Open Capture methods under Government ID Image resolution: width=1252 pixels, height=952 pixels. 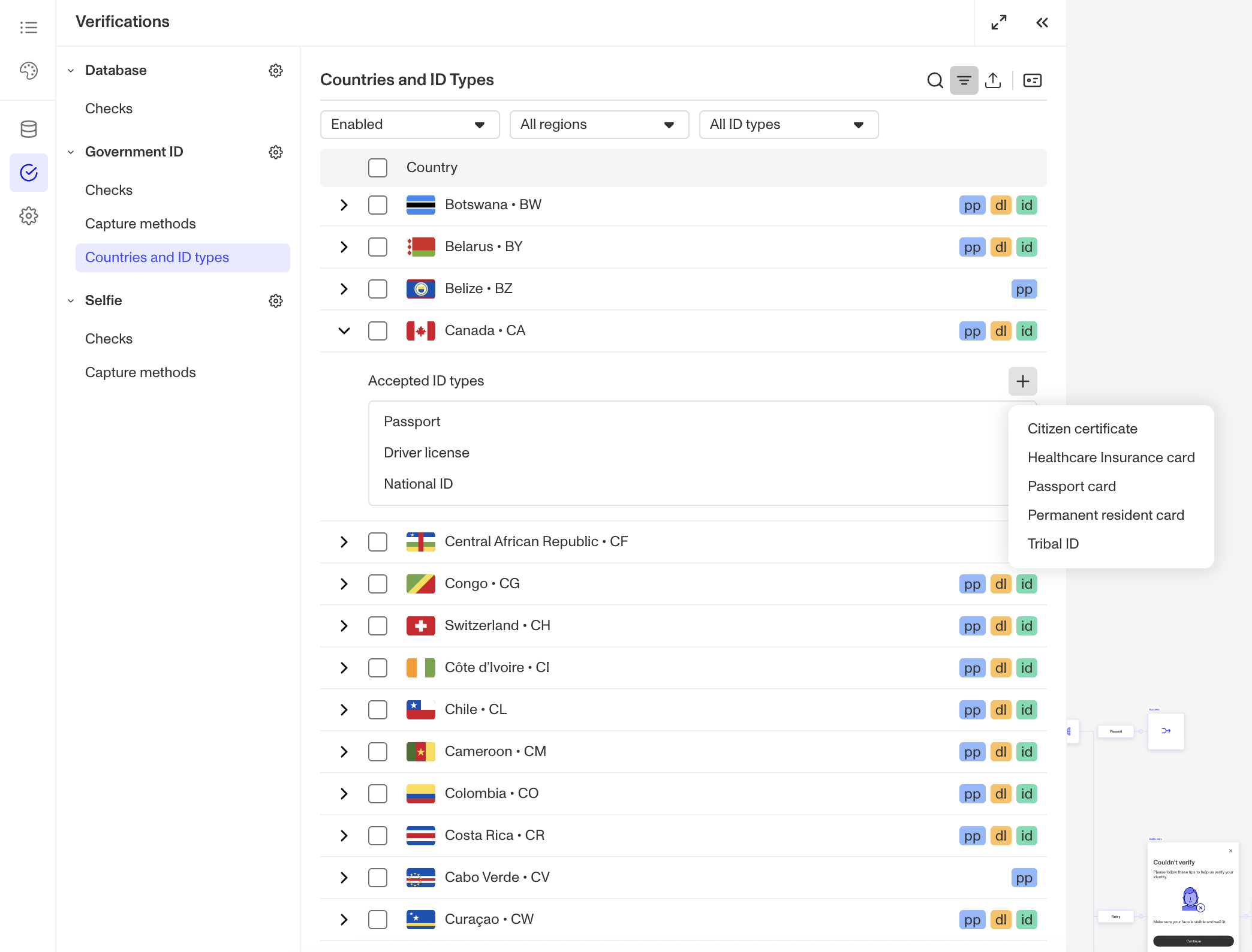140,224
